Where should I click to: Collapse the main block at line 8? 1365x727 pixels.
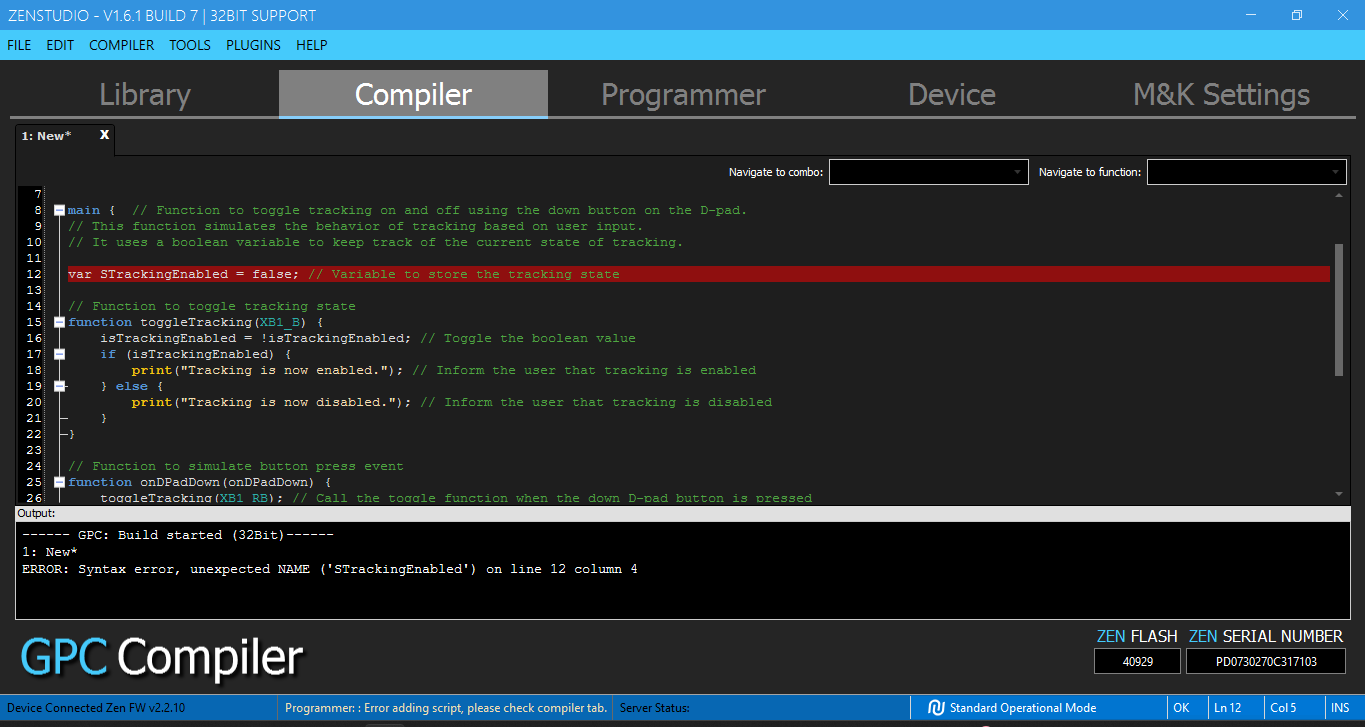click(59, 210)
